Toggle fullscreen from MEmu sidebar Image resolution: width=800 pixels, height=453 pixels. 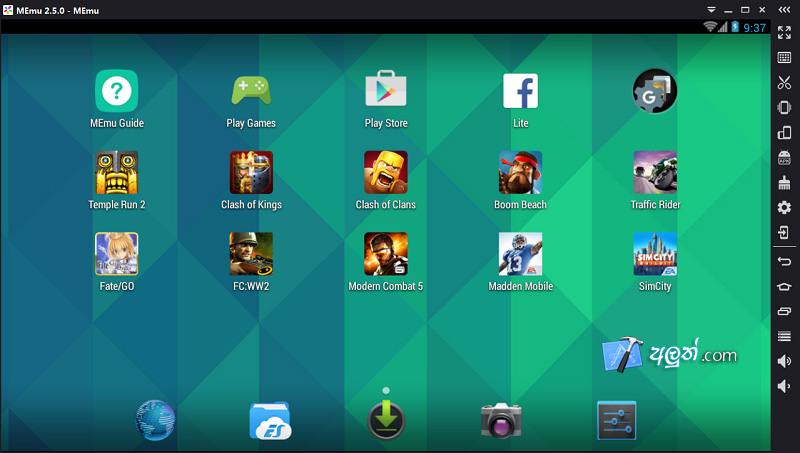784,33
